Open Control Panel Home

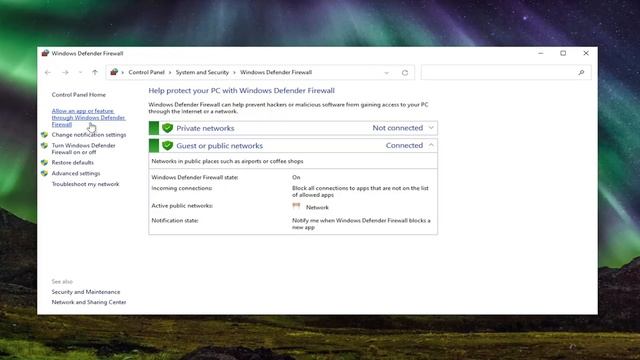tap(78, 95)
